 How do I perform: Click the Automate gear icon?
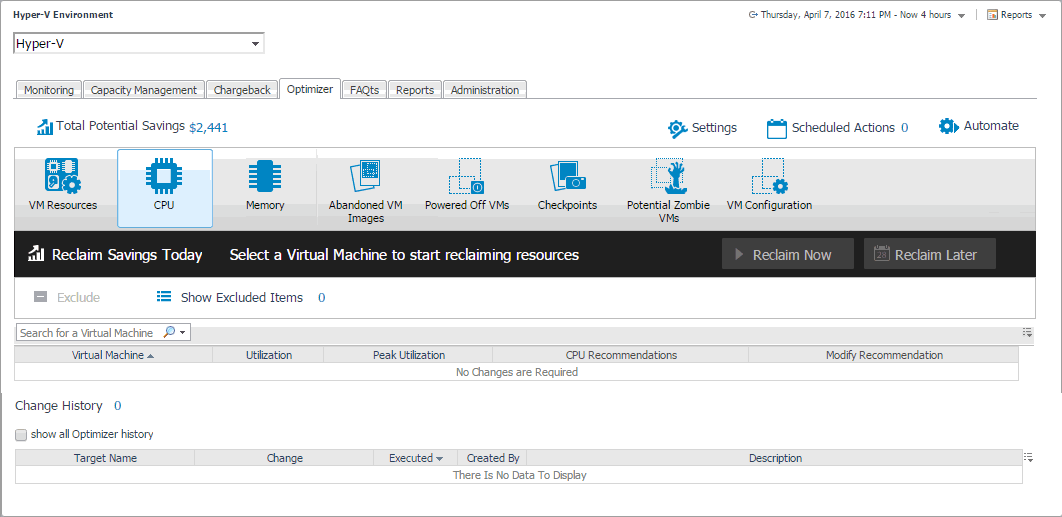(x=948, y=126)
